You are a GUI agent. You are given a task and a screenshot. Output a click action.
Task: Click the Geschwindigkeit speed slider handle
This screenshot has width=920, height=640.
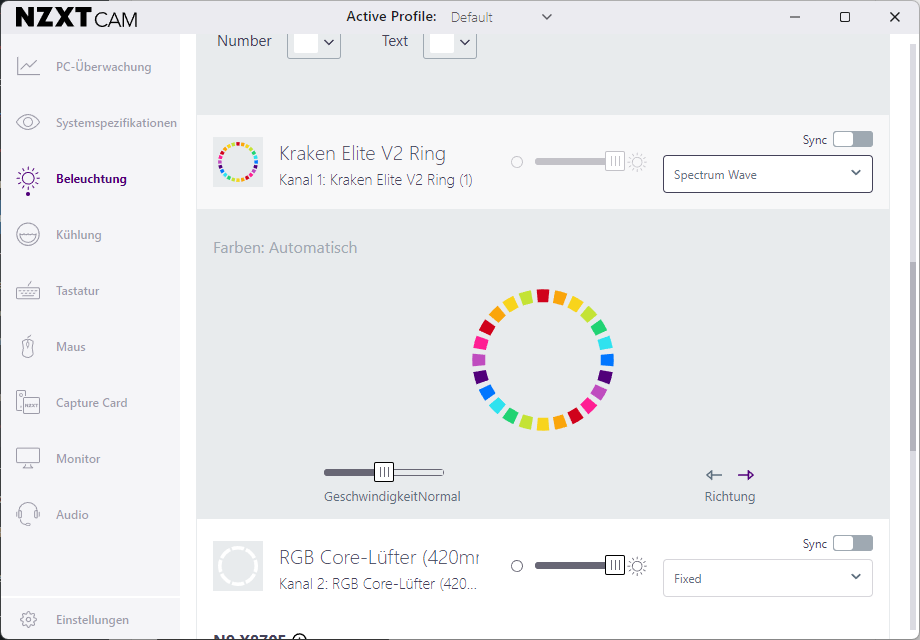(384, 472)
